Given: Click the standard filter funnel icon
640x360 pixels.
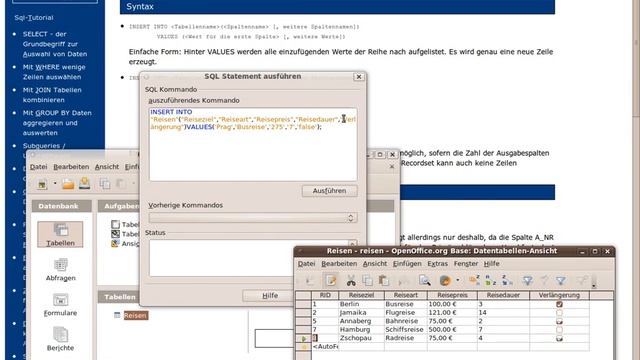Looking at the screenshot, I should [x=561, y=280].
